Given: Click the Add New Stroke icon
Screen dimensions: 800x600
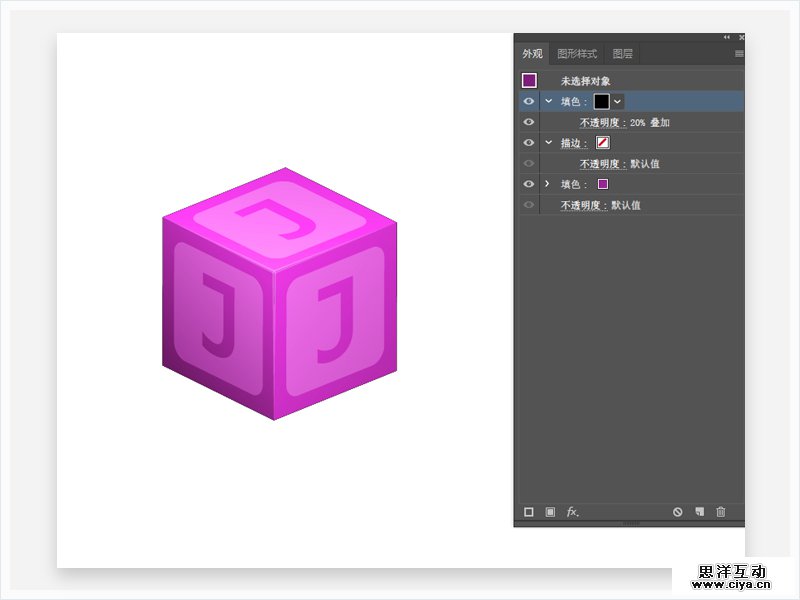Looking at the screenshot, I should pos(529,512).
